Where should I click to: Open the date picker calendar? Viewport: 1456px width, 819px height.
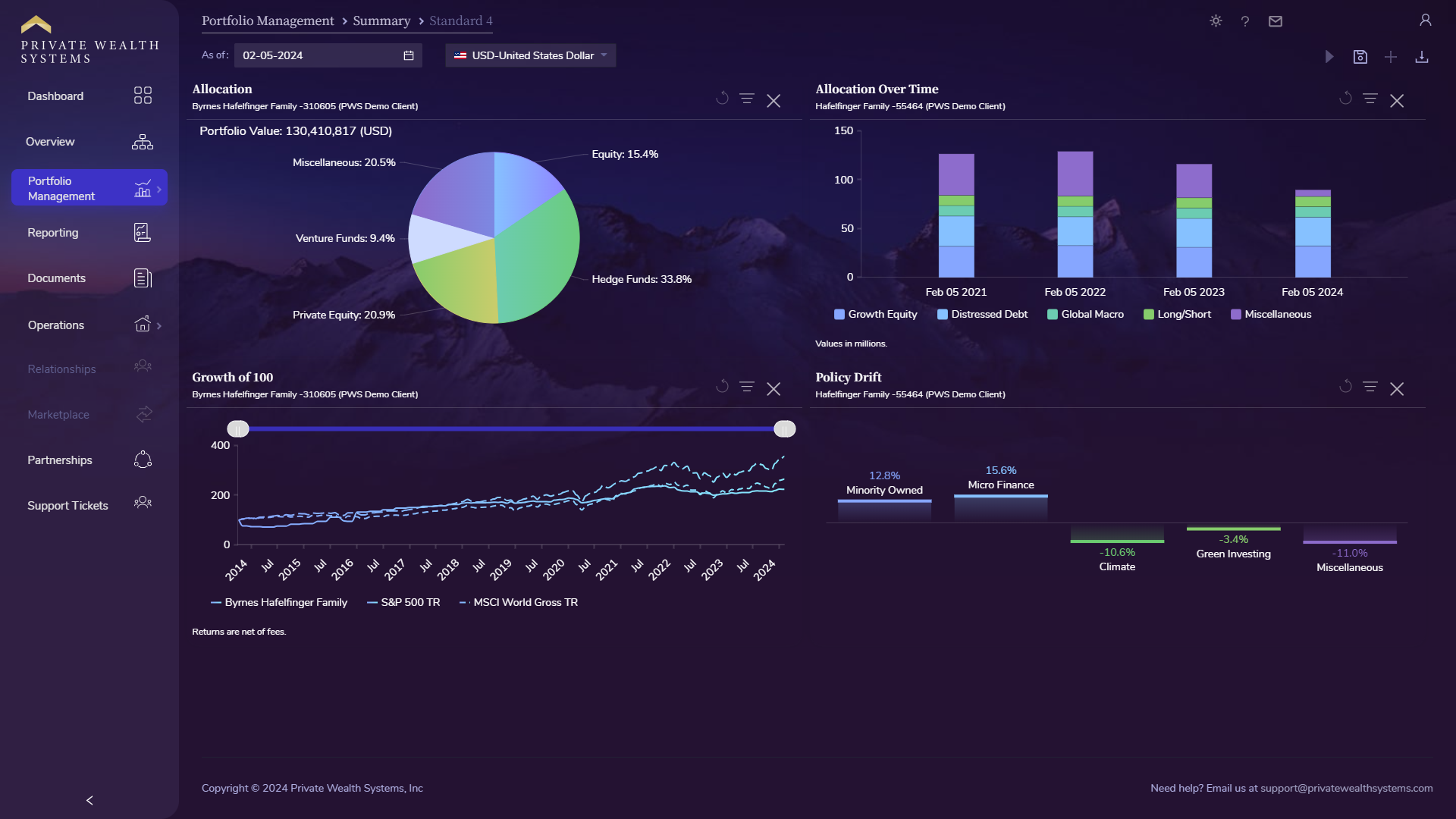tap(407, 55)
